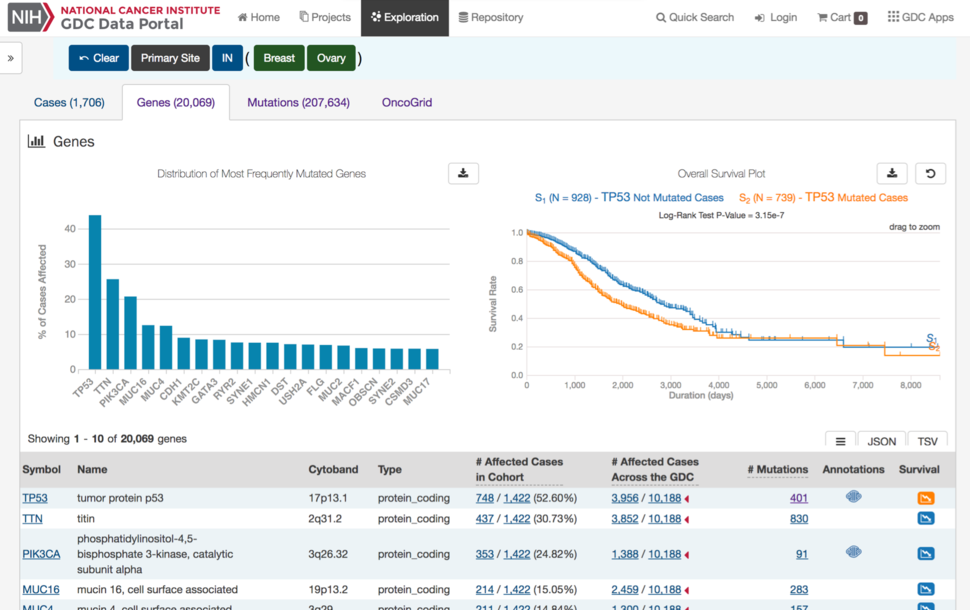Open Quick Search
The image size is (970, 610).
click(695, 17)
